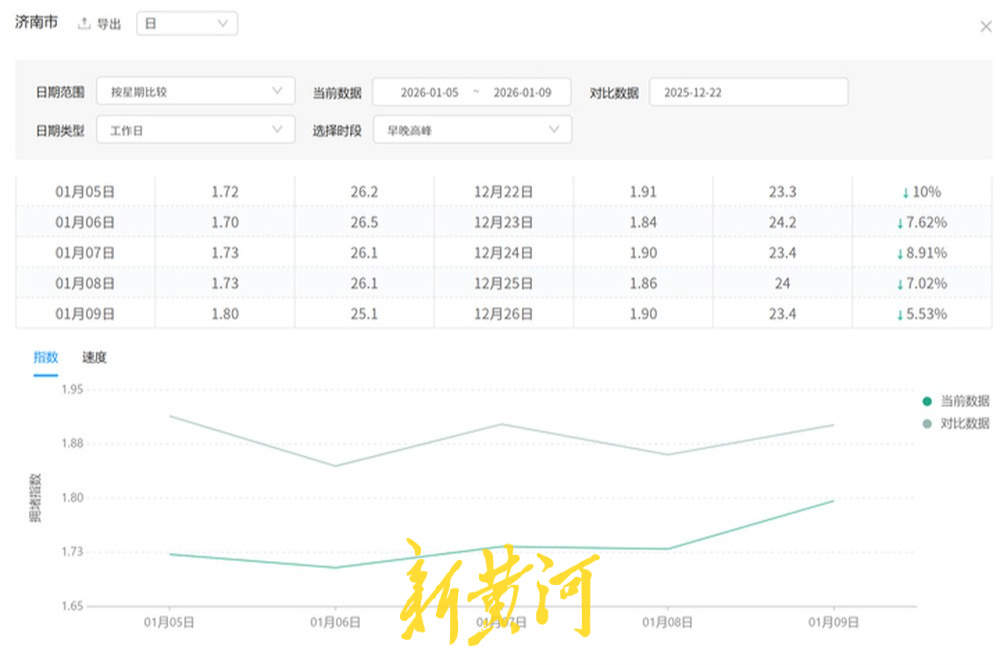Click the 济南市 city title
The height and width of the screenshot is (665, 1000).
[36, 21]
